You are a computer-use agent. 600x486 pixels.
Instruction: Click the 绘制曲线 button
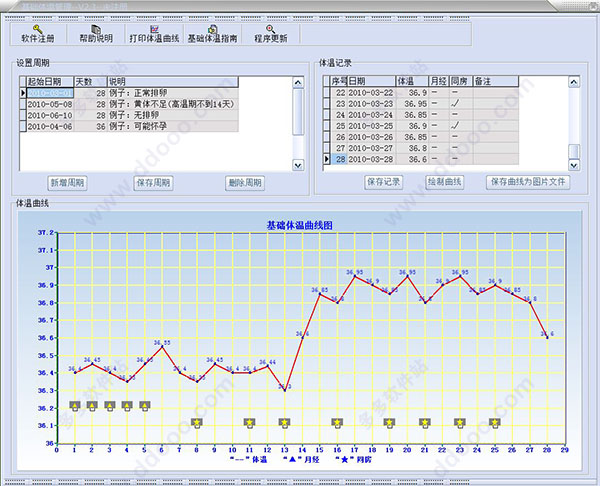pyautogui.click(x=445, y=182)
